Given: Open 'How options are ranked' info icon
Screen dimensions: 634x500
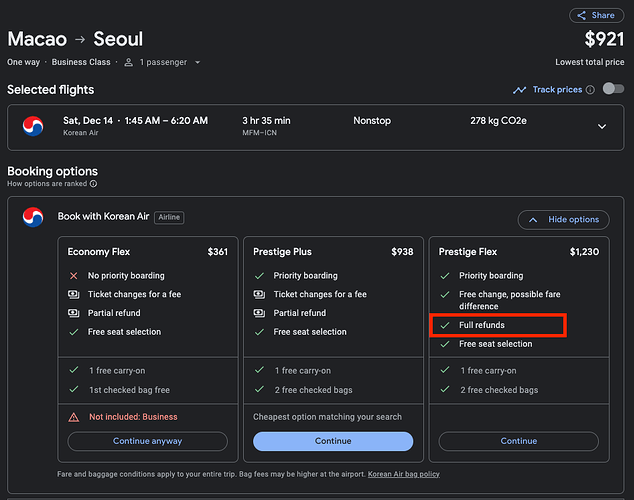Looking at the screenshot, I should point(93,184).
